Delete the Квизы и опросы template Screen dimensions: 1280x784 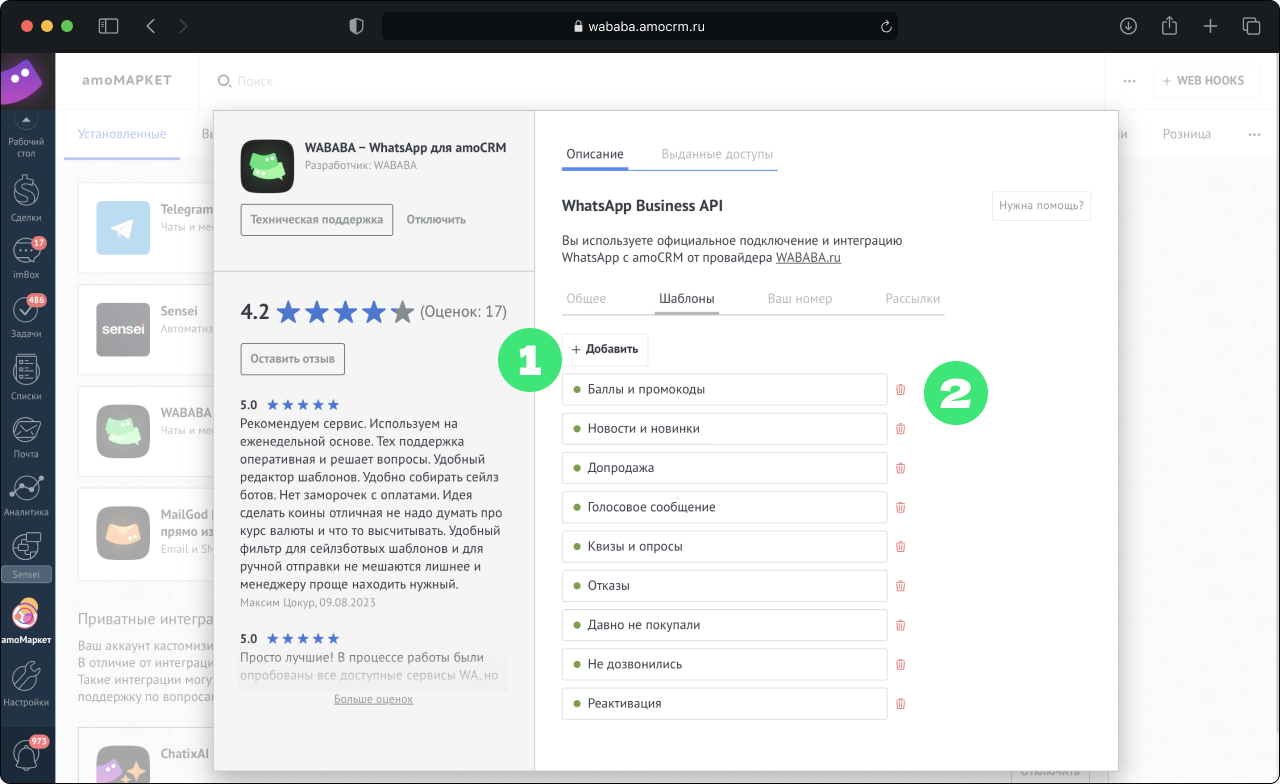900,547
